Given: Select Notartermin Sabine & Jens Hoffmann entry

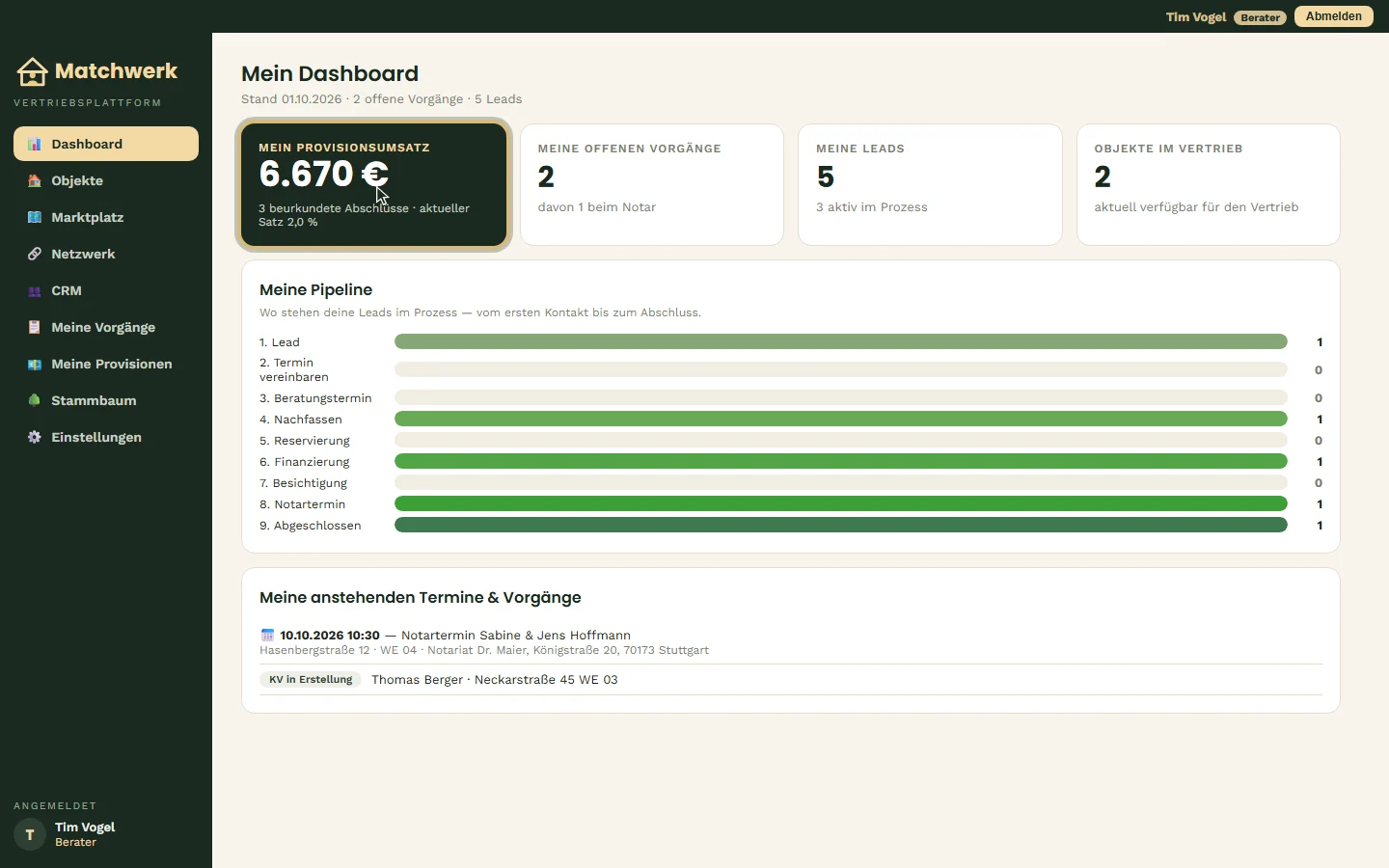Looking at the screenshot, I should 516,635.
